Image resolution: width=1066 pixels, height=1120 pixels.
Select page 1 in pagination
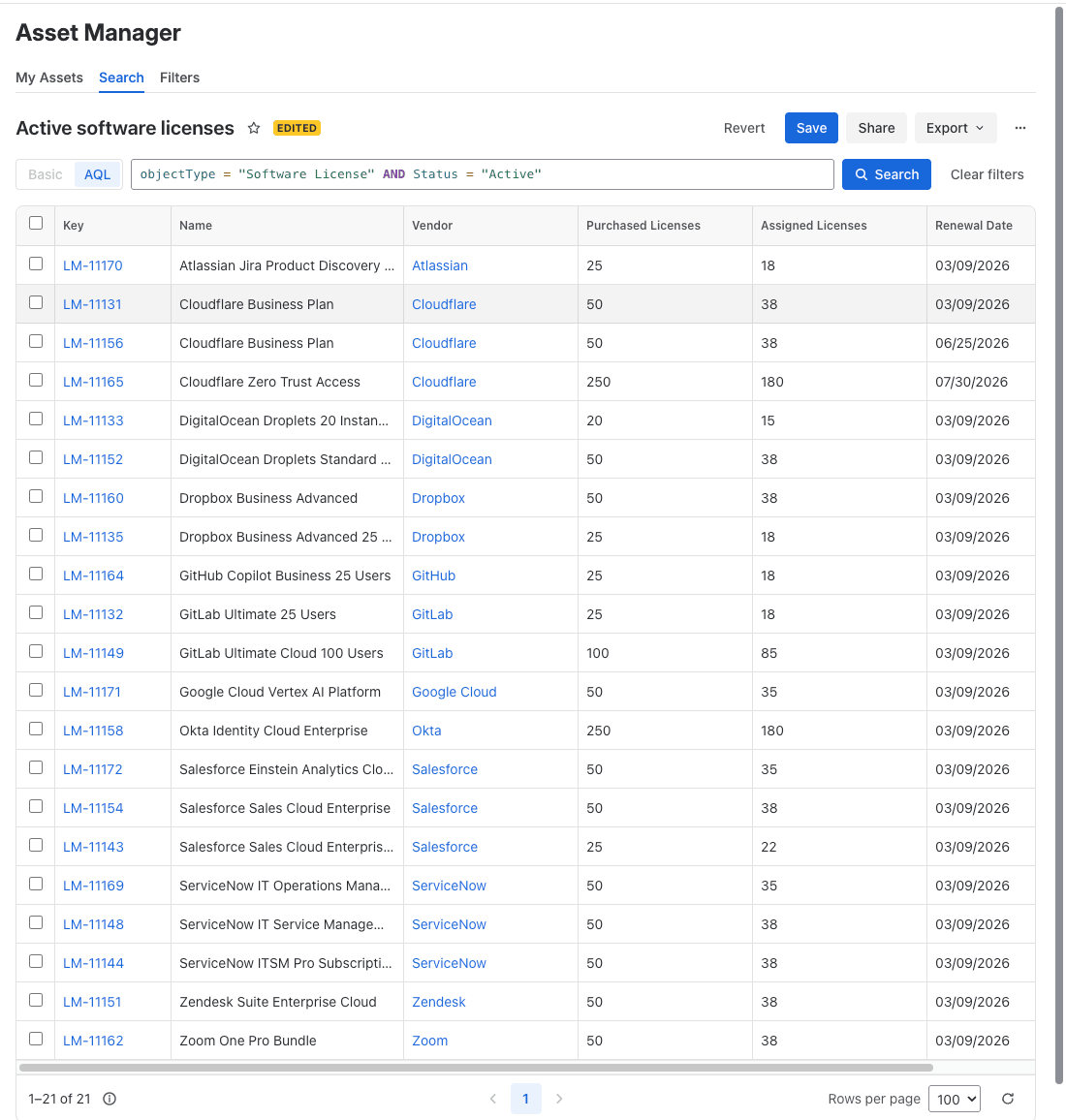coord(526,1099)
